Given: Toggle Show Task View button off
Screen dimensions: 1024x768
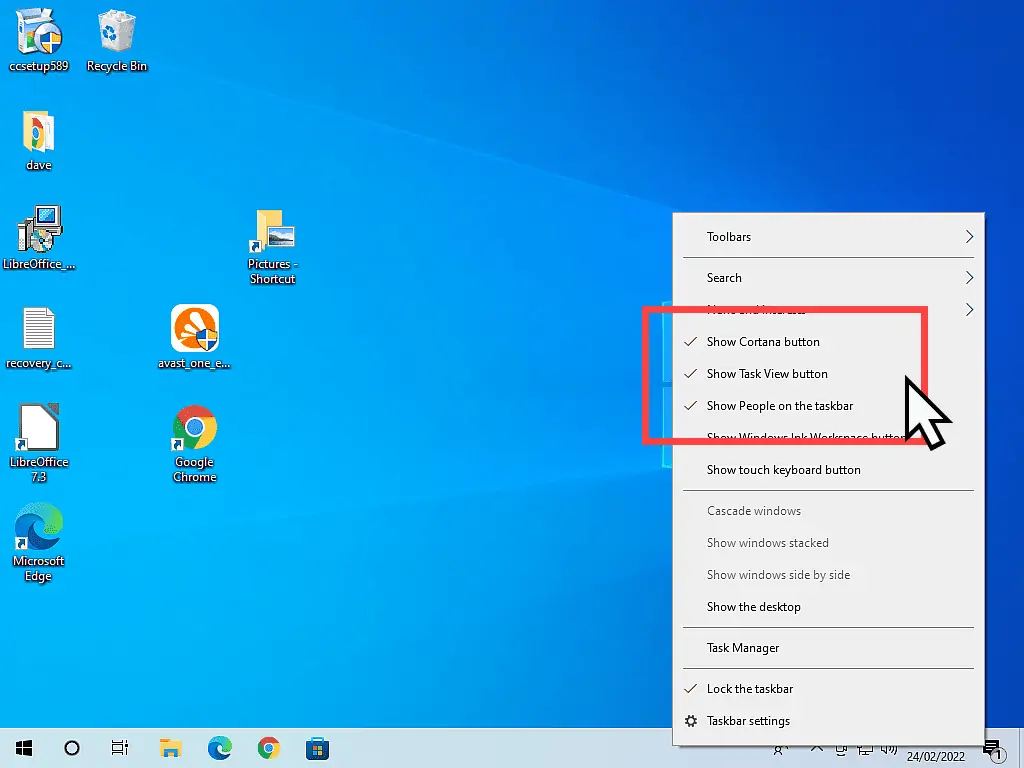Looking at the screenshot, I should [768, 373].
